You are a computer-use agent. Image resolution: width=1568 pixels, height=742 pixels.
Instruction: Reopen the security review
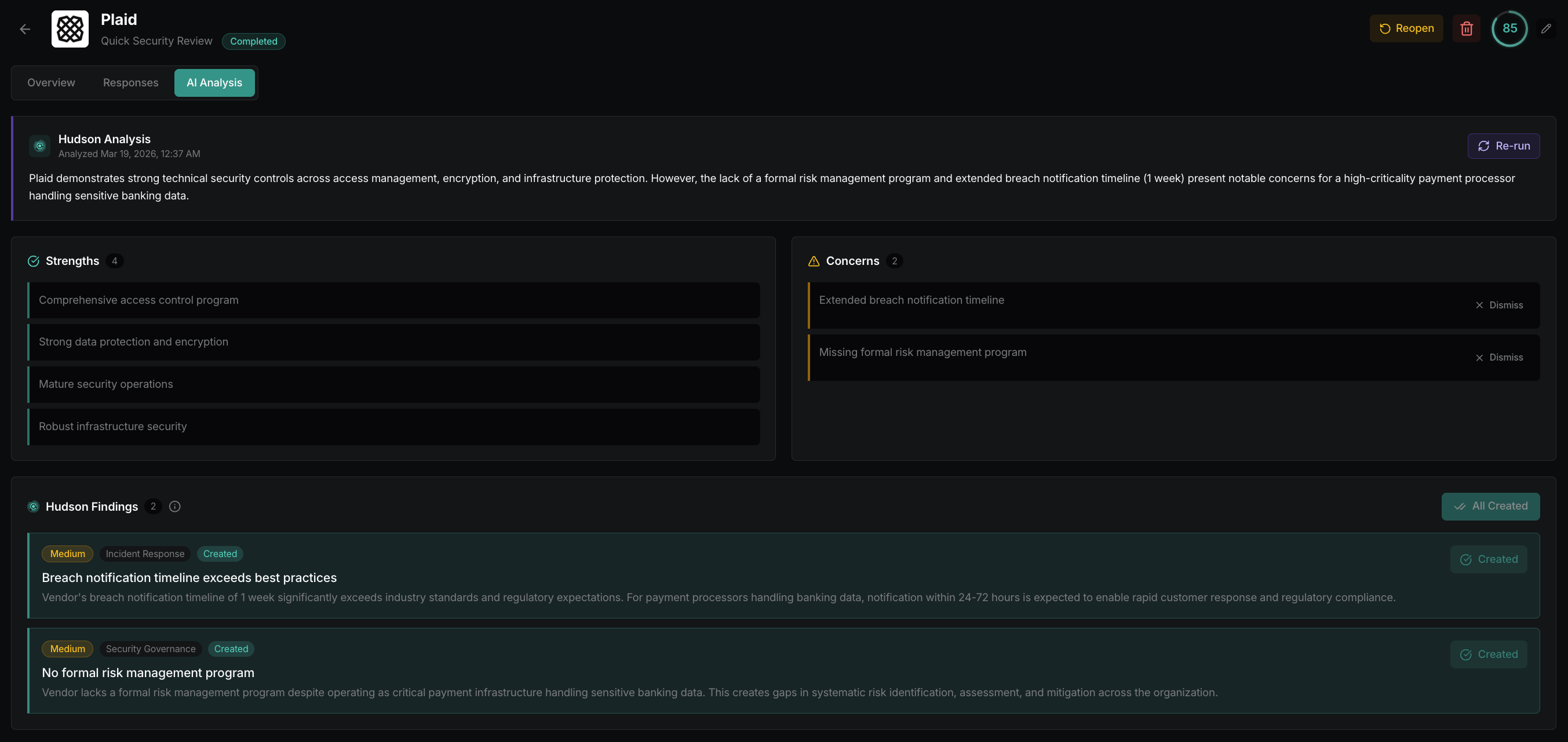point(1406,28)
